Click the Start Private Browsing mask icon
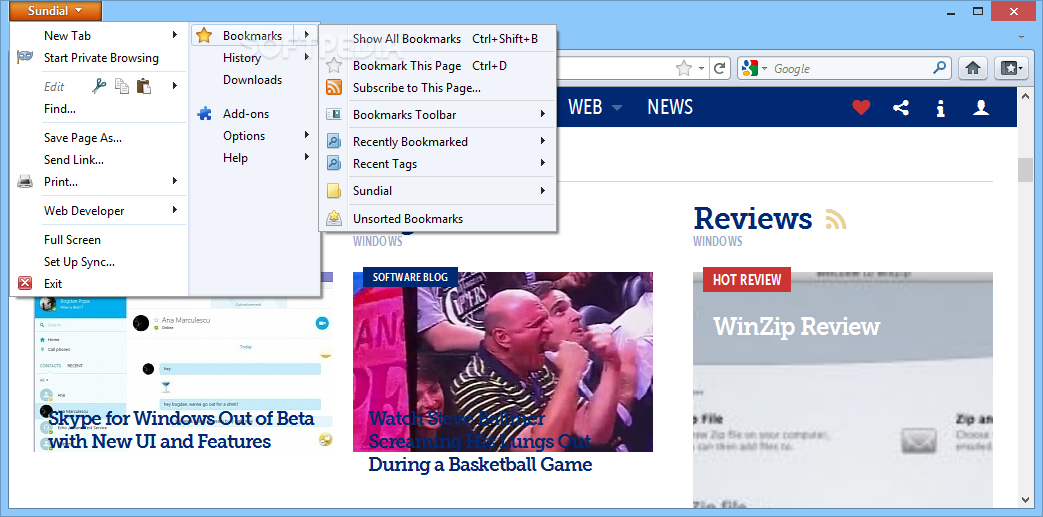1043x517 pixels. coord(25,57)
